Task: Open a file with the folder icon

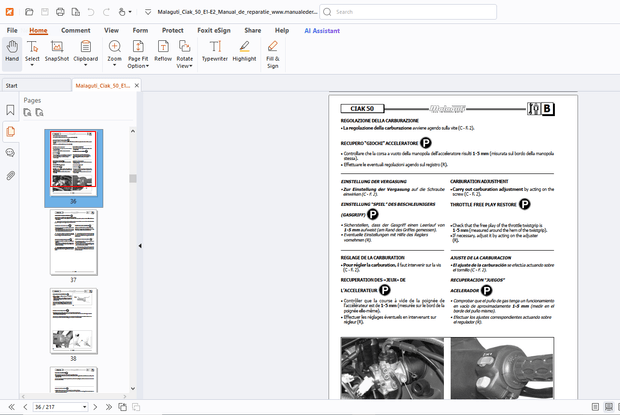Action: pos(29,12)
